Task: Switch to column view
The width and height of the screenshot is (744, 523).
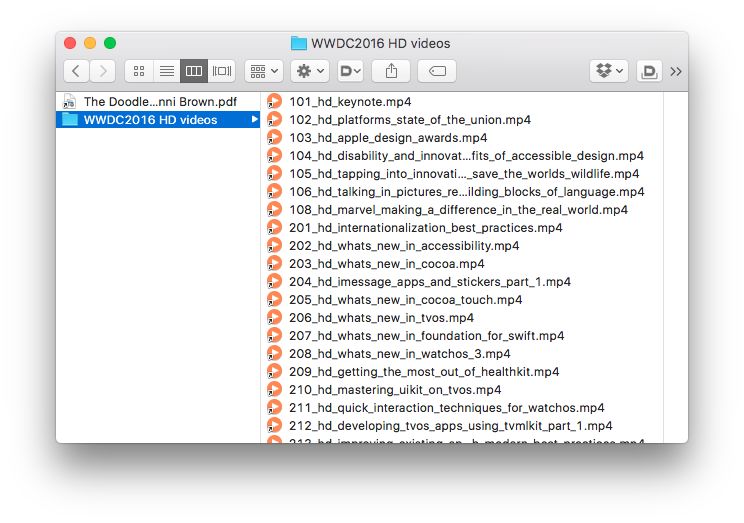Action: (x=194, y=71)
